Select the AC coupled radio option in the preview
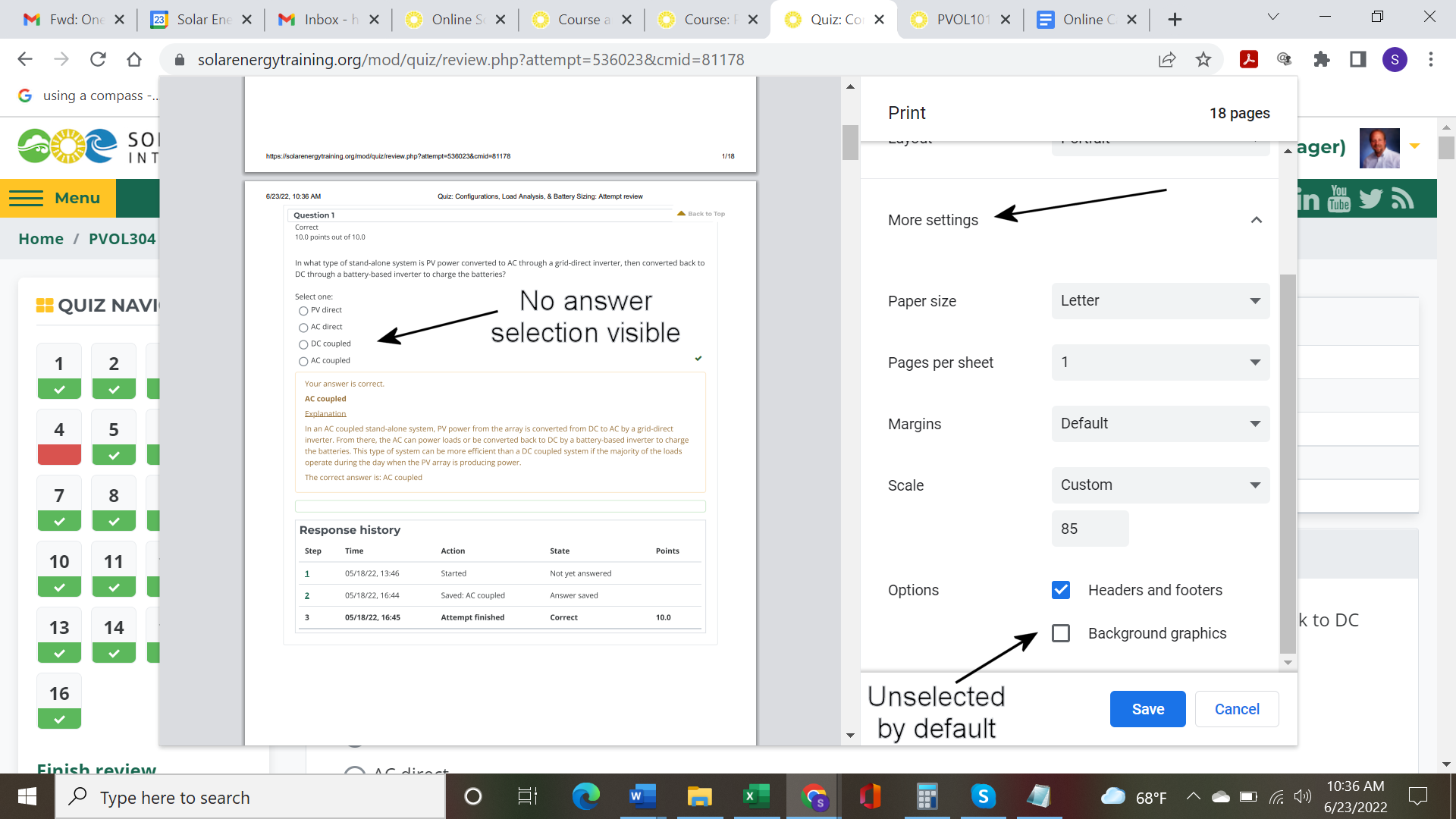 click(303, 361)
